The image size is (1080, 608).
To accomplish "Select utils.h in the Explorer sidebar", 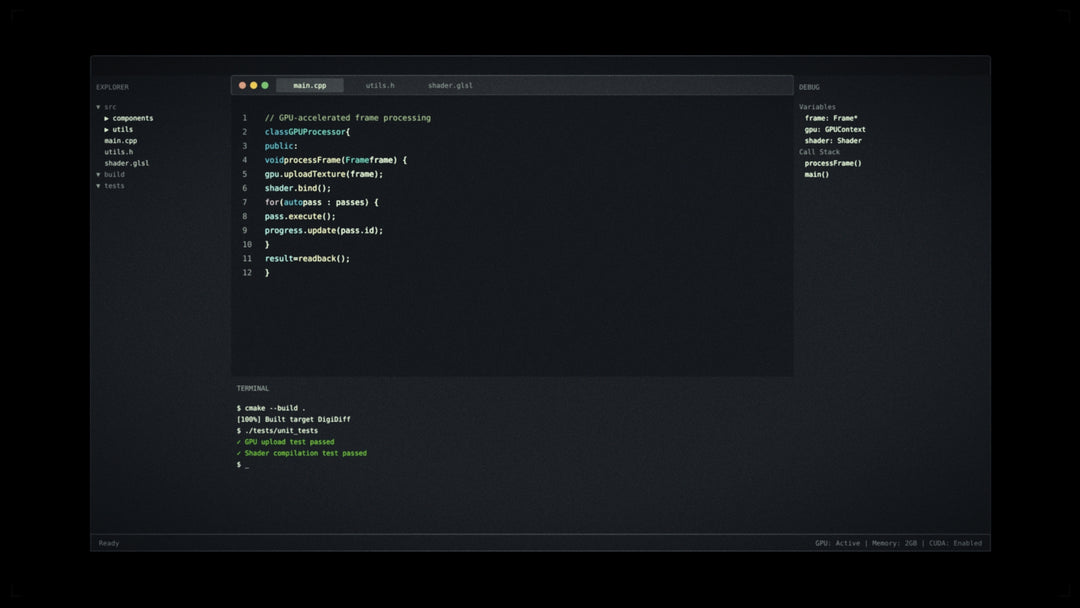I will click(119, 152).
